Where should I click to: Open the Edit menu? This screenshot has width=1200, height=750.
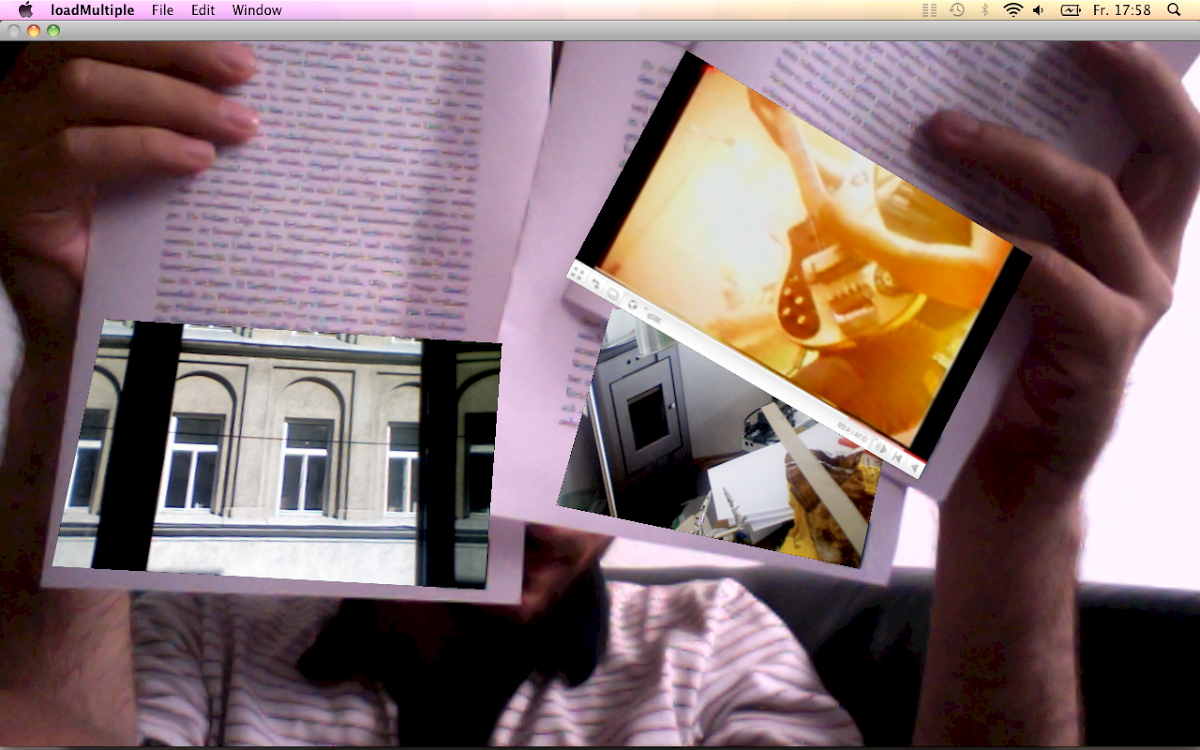(203, 10)
